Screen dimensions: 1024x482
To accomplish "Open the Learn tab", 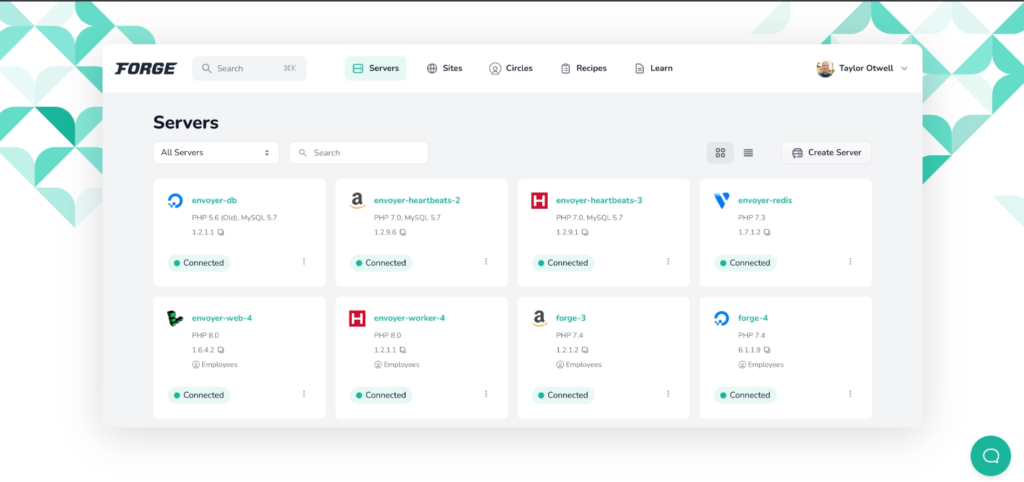I will (654, 69).
